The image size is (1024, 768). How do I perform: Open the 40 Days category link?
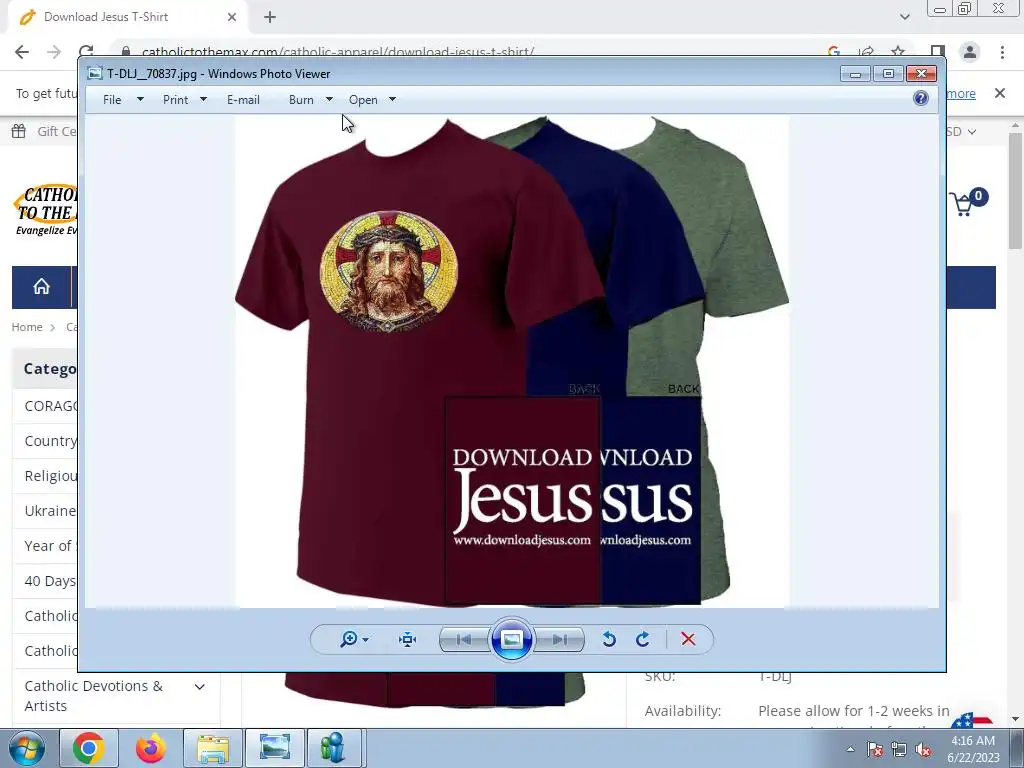[x=50, y=581]
